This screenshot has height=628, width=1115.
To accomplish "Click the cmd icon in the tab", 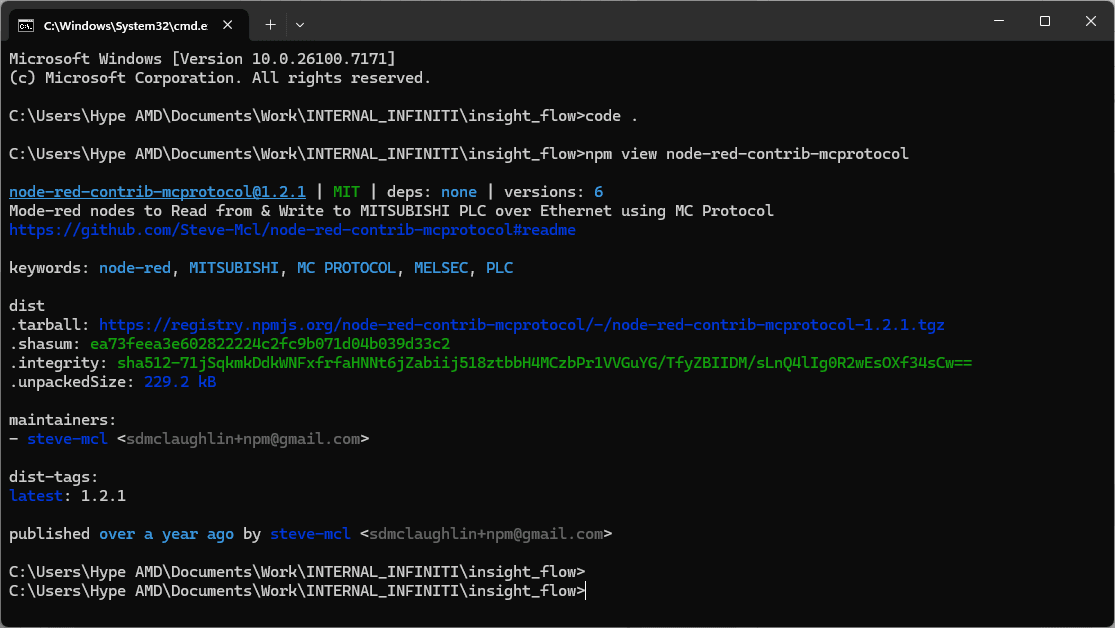I will (26, 26).
